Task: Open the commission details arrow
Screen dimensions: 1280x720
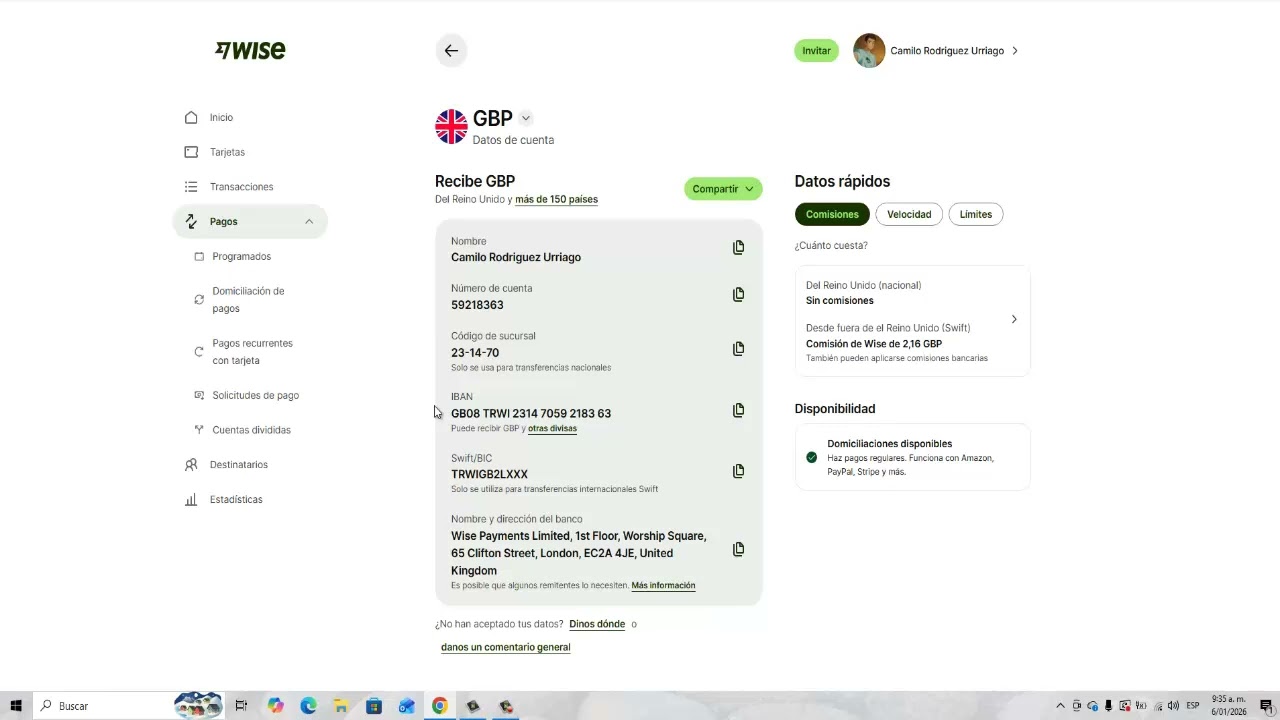Action: tap(1014, 320)
